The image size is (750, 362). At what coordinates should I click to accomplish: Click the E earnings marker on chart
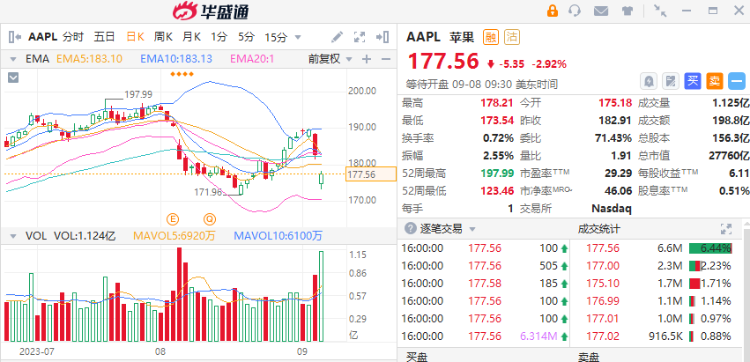(x=173, y=219)
